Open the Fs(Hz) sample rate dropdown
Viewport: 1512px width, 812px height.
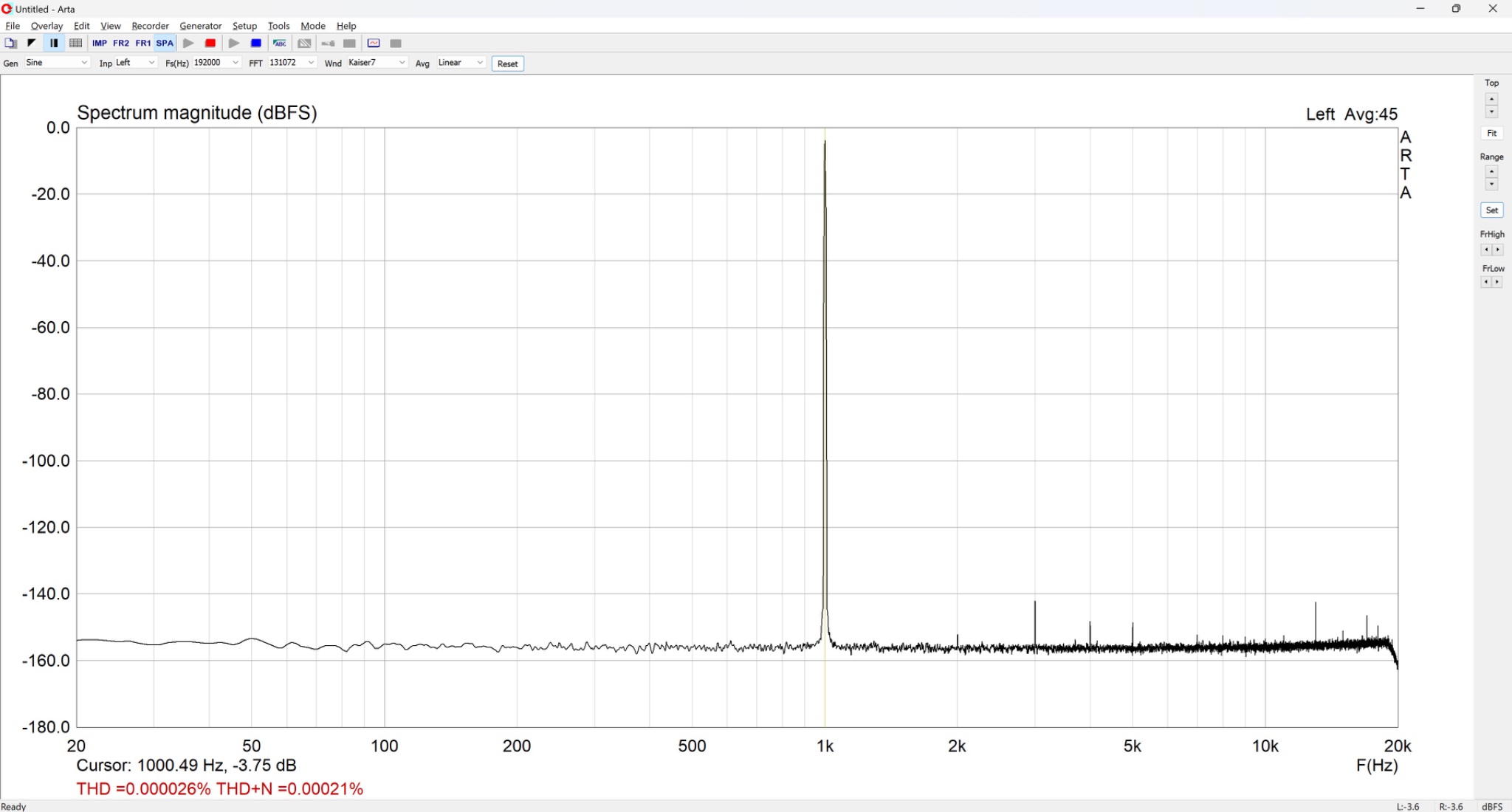click(216, 63)
